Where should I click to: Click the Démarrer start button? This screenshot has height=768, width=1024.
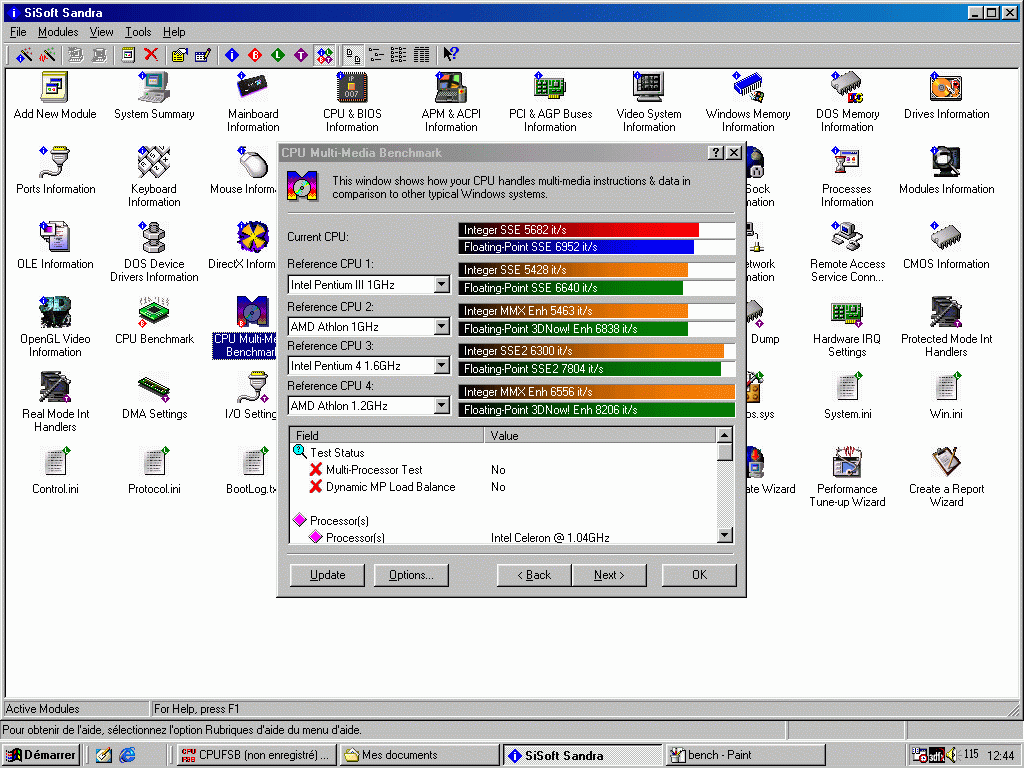[x=40, y=755]
